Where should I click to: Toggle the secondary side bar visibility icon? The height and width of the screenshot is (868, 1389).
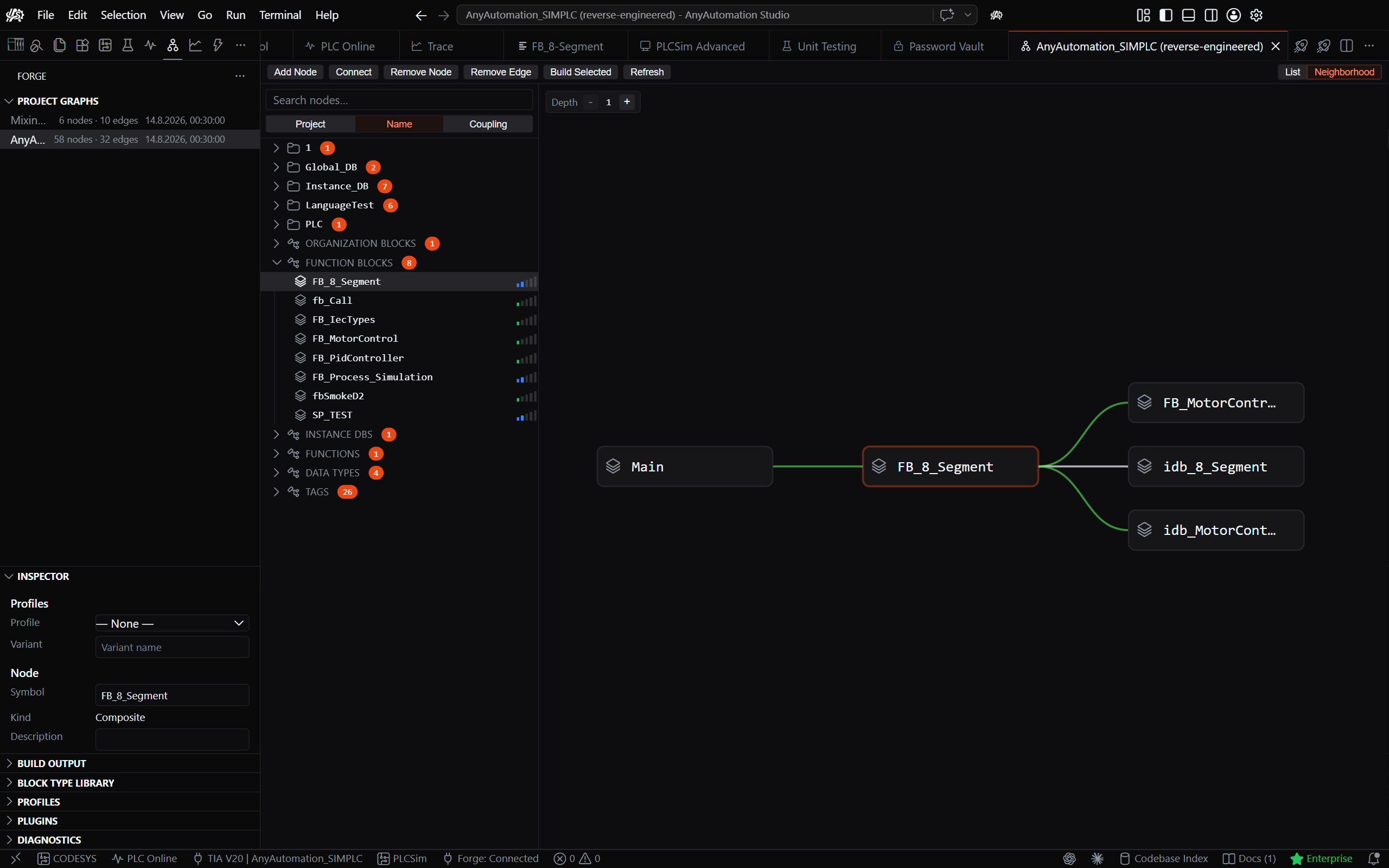click(x=1211, y=15)
